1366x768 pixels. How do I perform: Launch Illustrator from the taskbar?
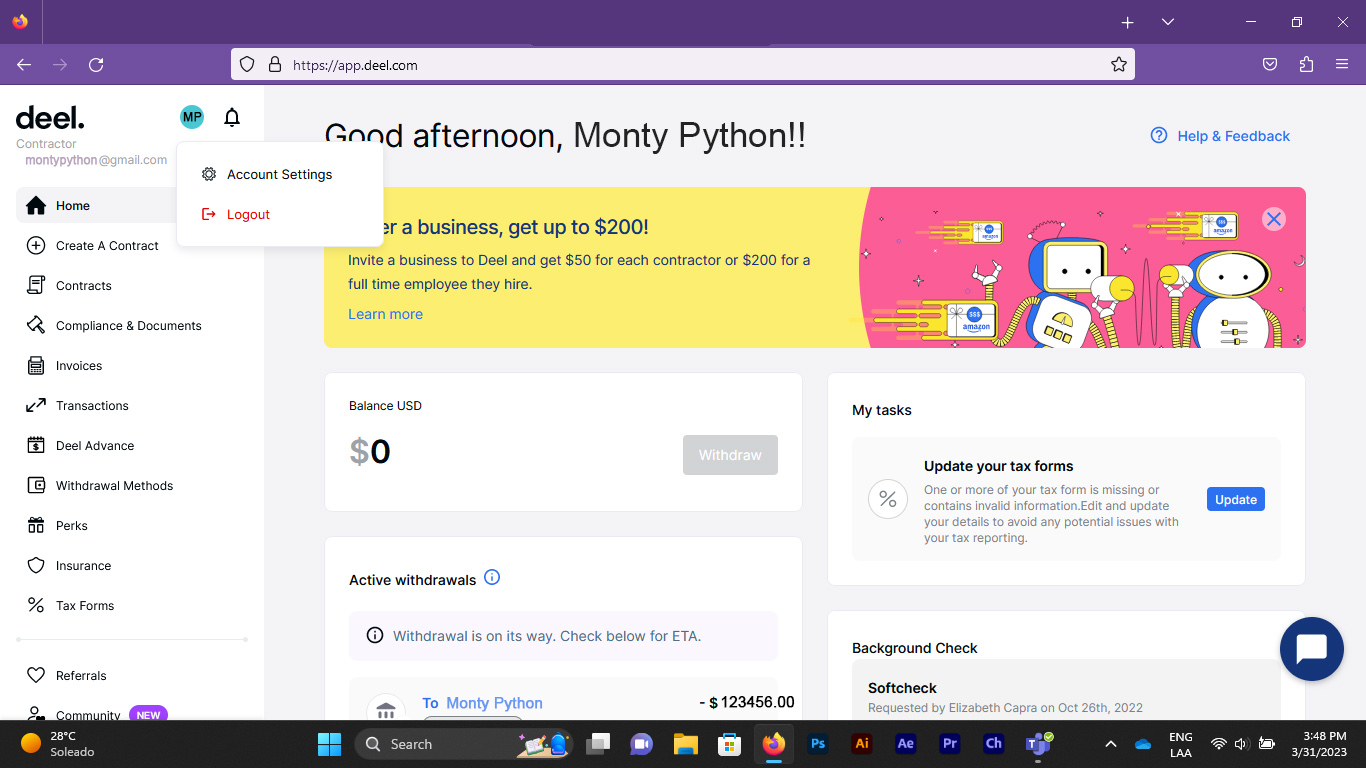(x=861, y=744)
